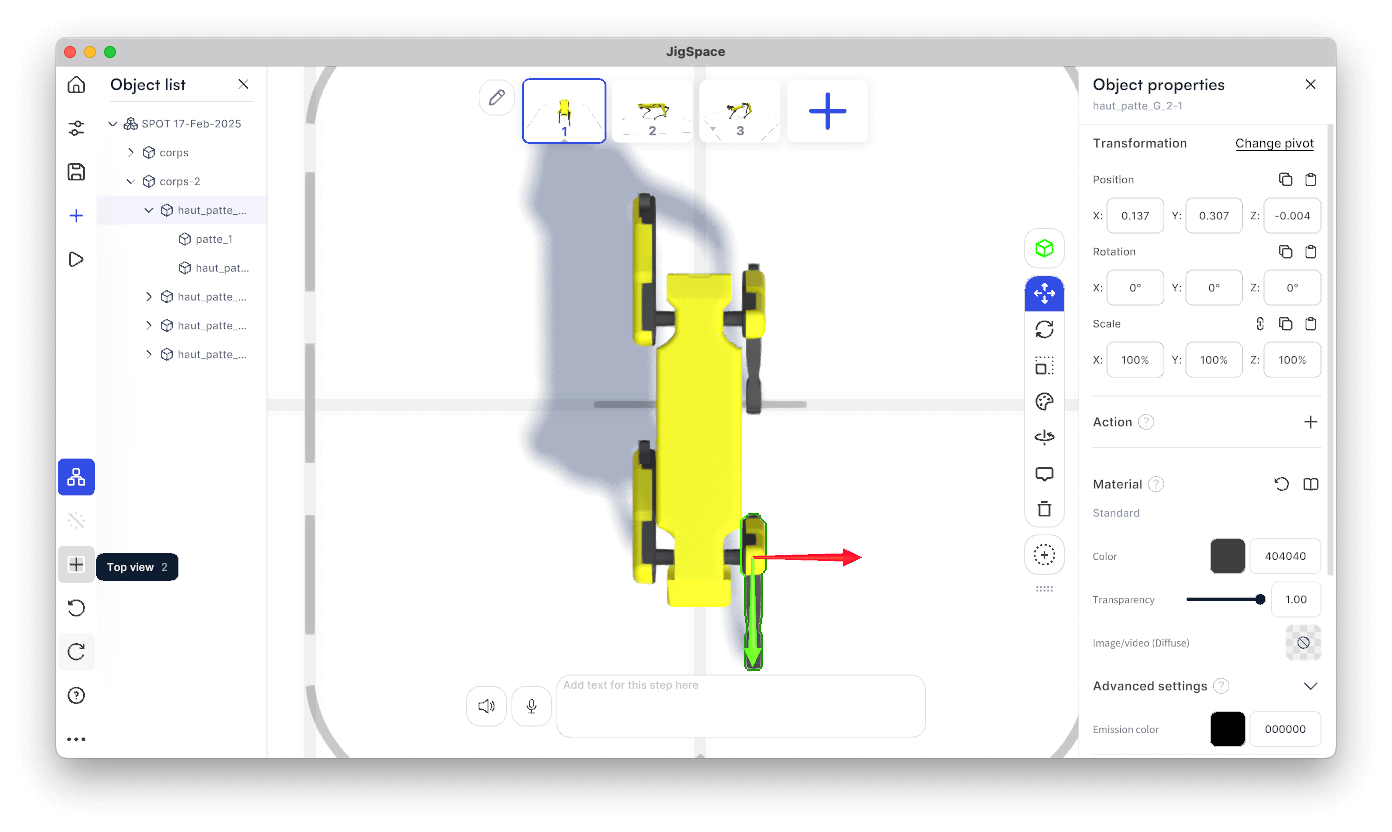
Task: Open the Material library book icon
Action: (x=1311, y=484)
